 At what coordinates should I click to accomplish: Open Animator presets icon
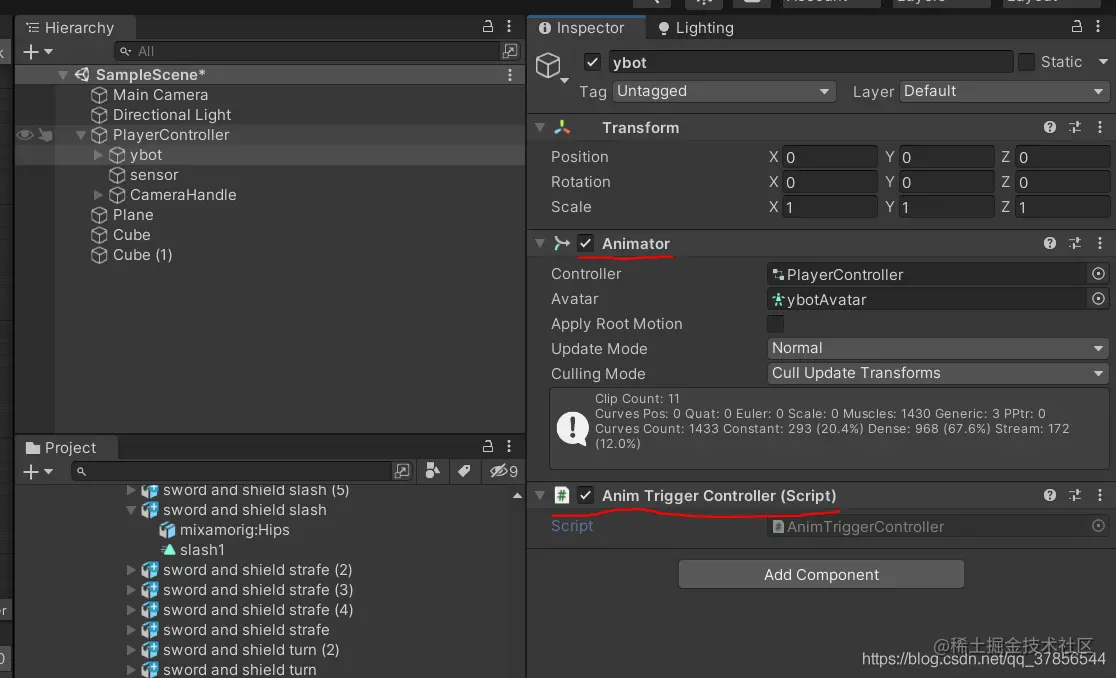tap(1075, 243)
